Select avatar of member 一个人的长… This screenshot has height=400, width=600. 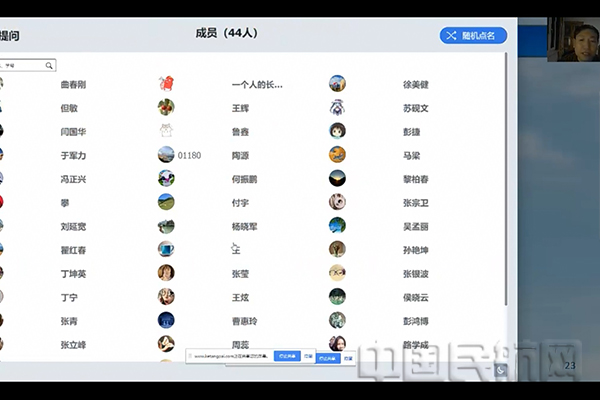tap(166, 84)
